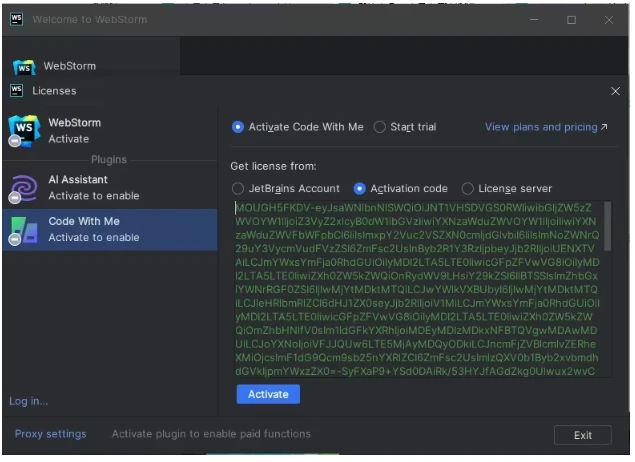Image resolution: width=635 pixels, height=462 pixels.
Task: Open View plans and pricing link
Action: [x=546, y=127]
